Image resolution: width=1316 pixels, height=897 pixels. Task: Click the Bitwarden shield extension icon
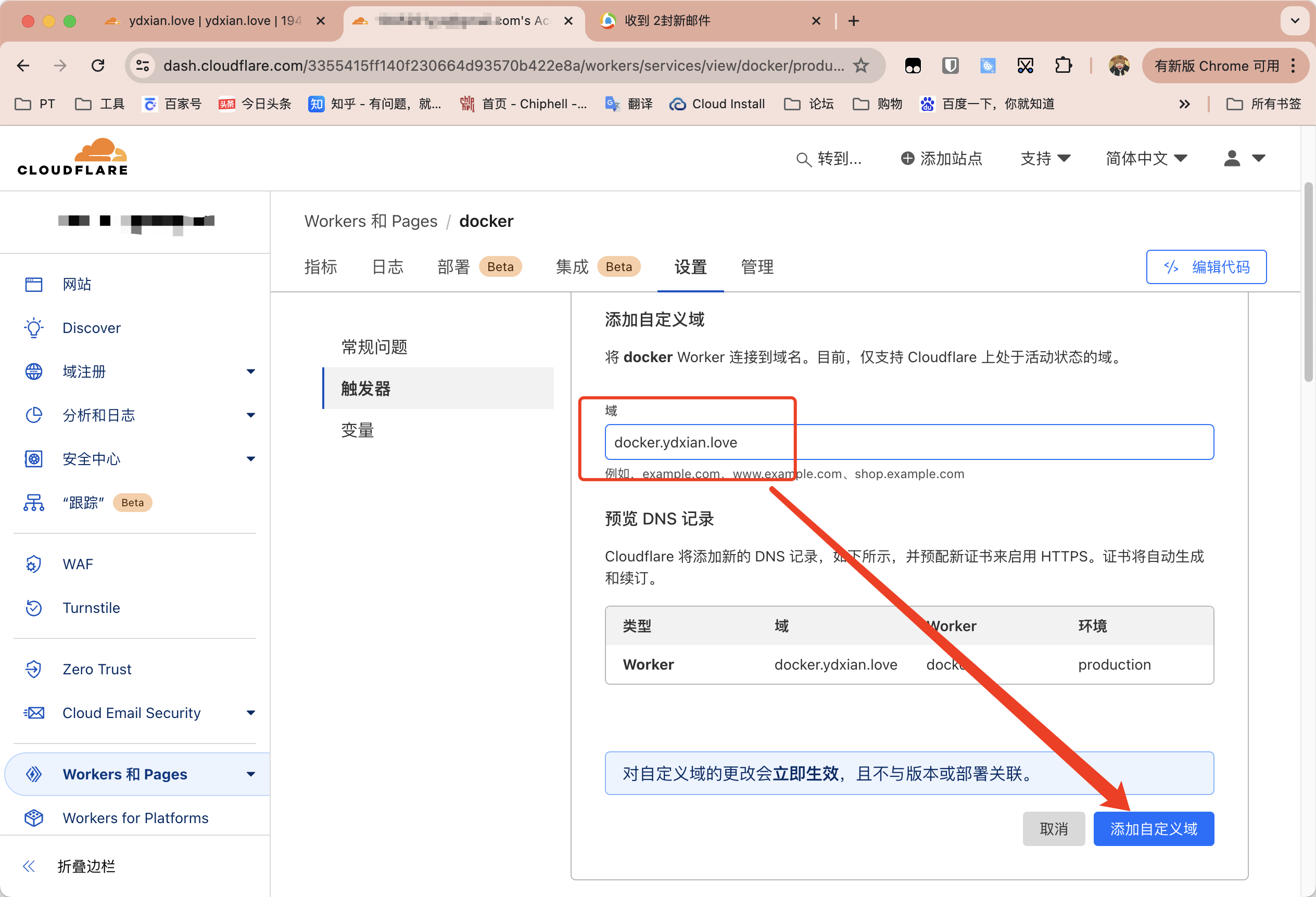pyautogui.click(x=950, y=66)
